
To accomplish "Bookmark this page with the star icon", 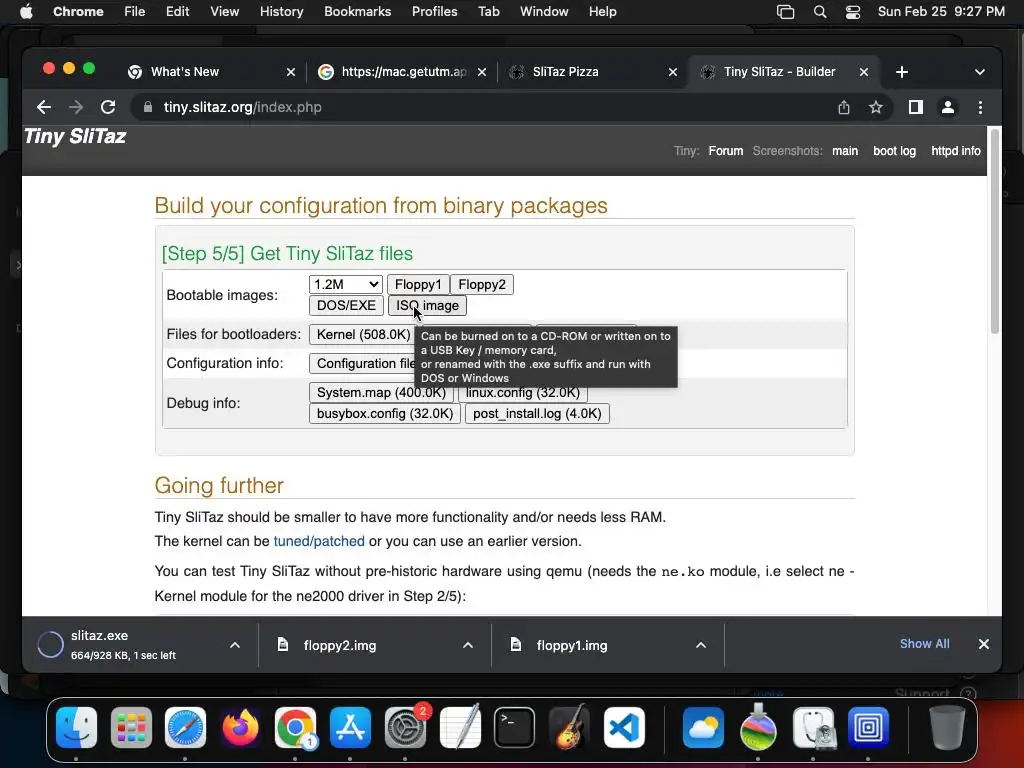I will 876,107.
